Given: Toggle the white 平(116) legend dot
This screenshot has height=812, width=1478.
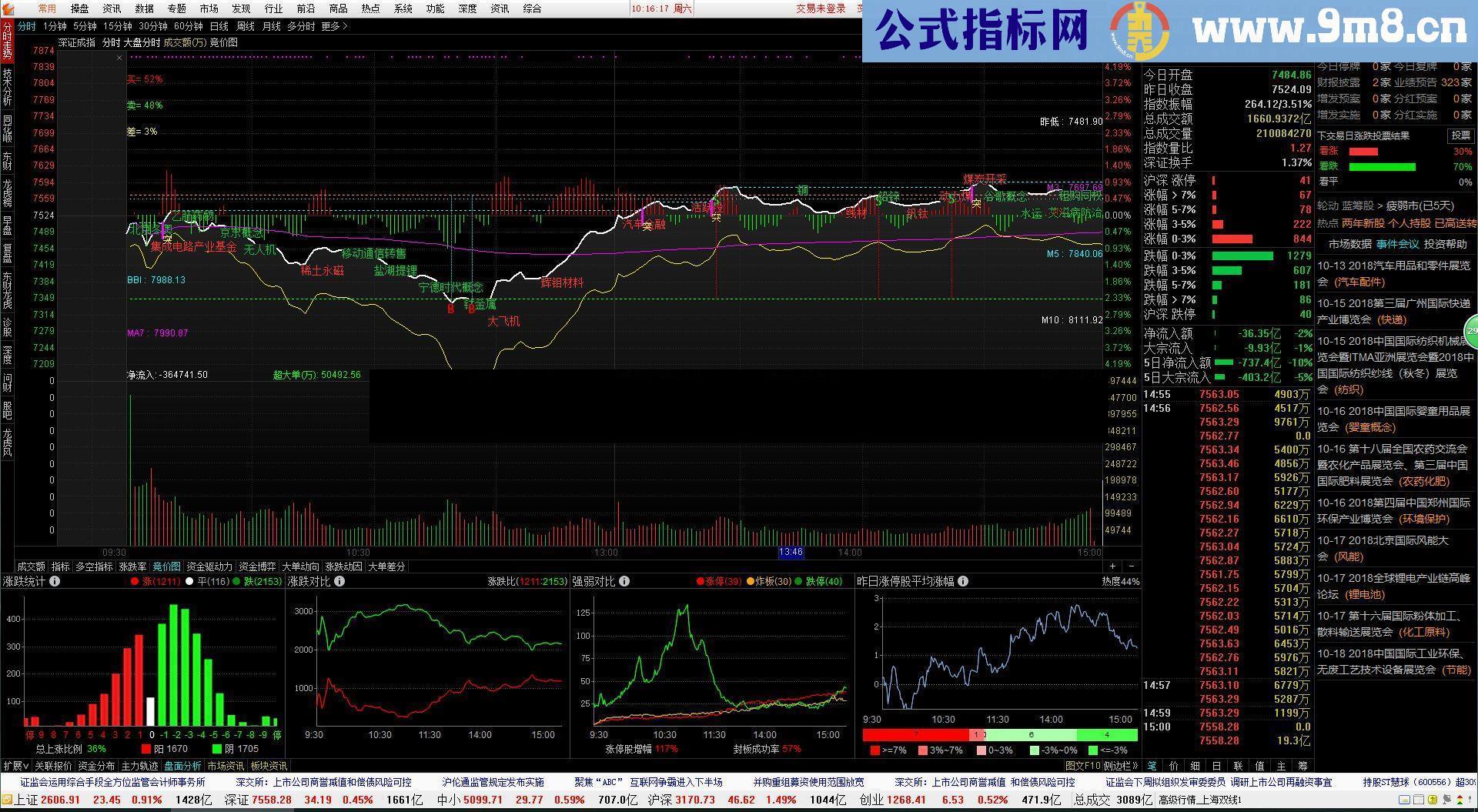Looking at the screenshot, I should (x=189, y=581).
